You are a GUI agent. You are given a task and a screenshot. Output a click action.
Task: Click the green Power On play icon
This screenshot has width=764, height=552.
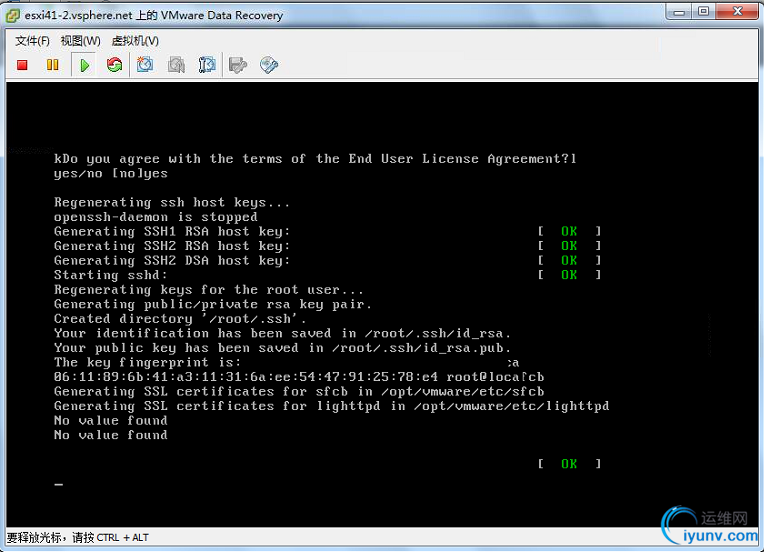[x=84, y=65]
